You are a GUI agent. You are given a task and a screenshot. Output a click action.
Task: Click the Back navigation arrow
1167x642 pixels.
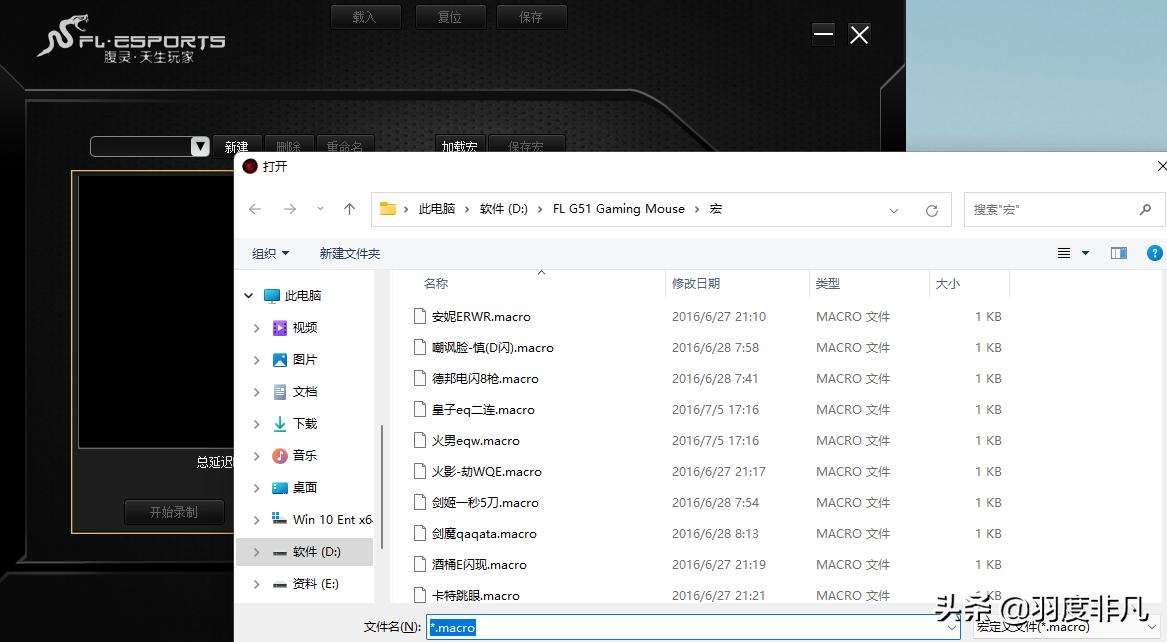[x=255, y=209]
